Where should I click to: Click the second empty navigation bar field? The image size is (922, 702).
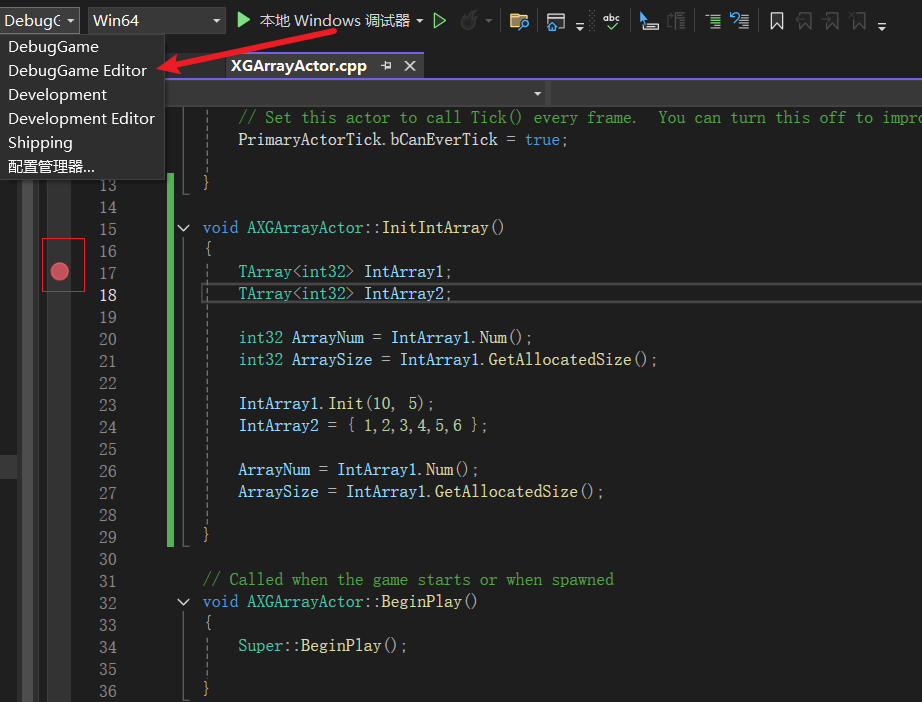(x=736, y=93)
